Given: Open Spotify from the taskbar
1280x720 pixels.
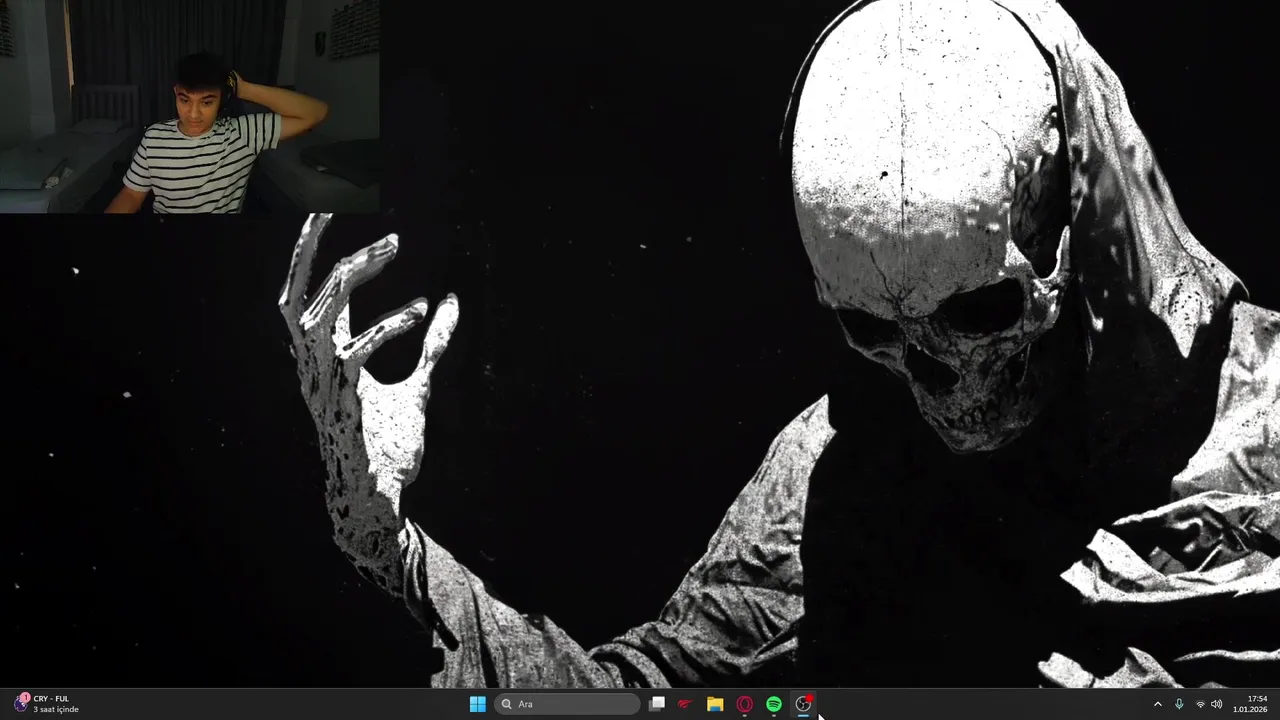Looking at the screenshot, I should click(774, 704).
